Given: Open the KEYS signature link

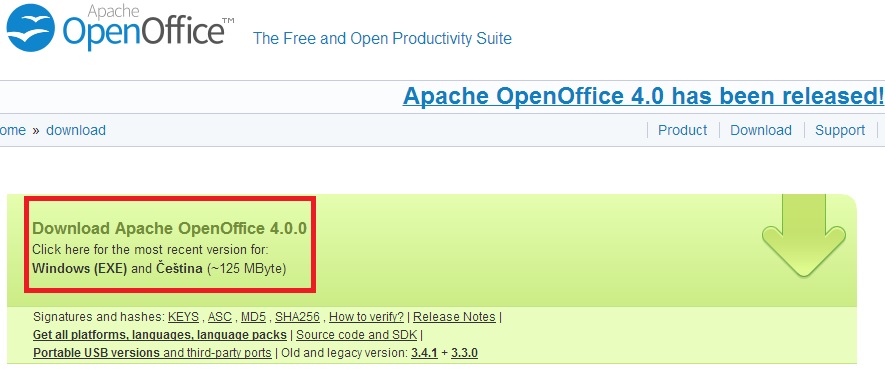Looking at the screenshot, I should coord(183,317).
